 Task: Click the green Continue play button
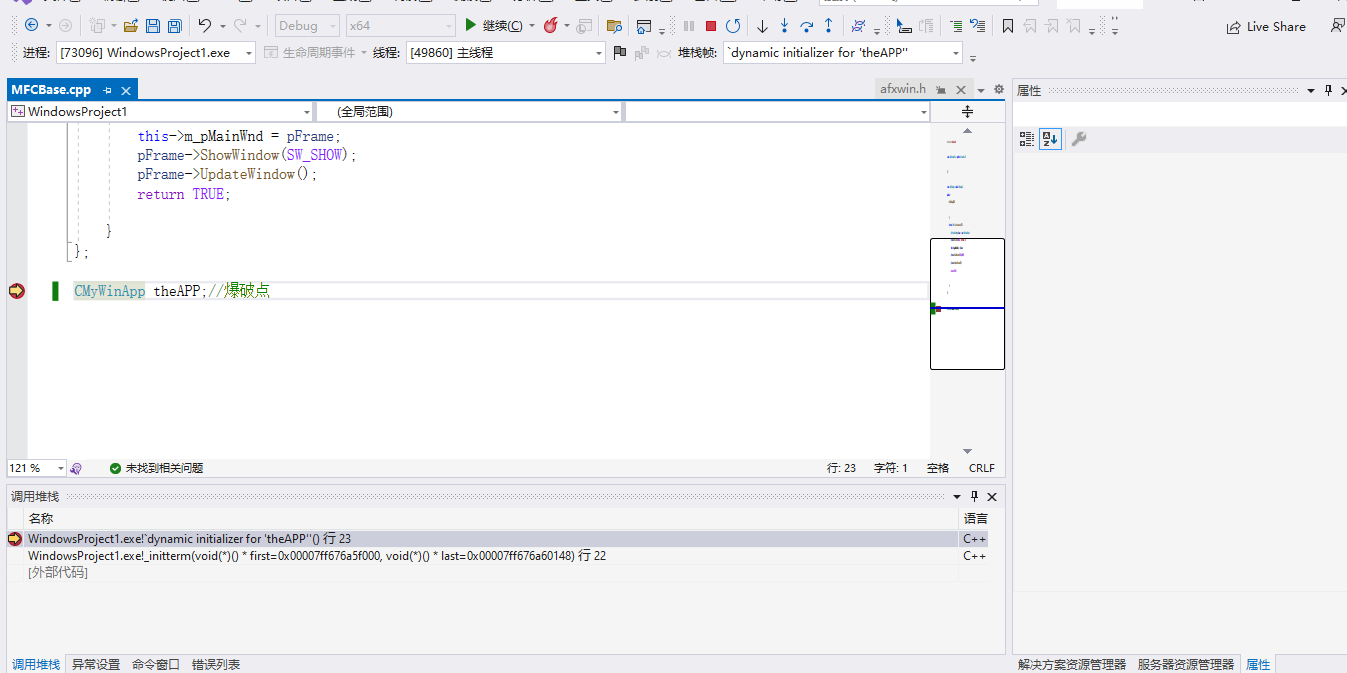point(470,25)
